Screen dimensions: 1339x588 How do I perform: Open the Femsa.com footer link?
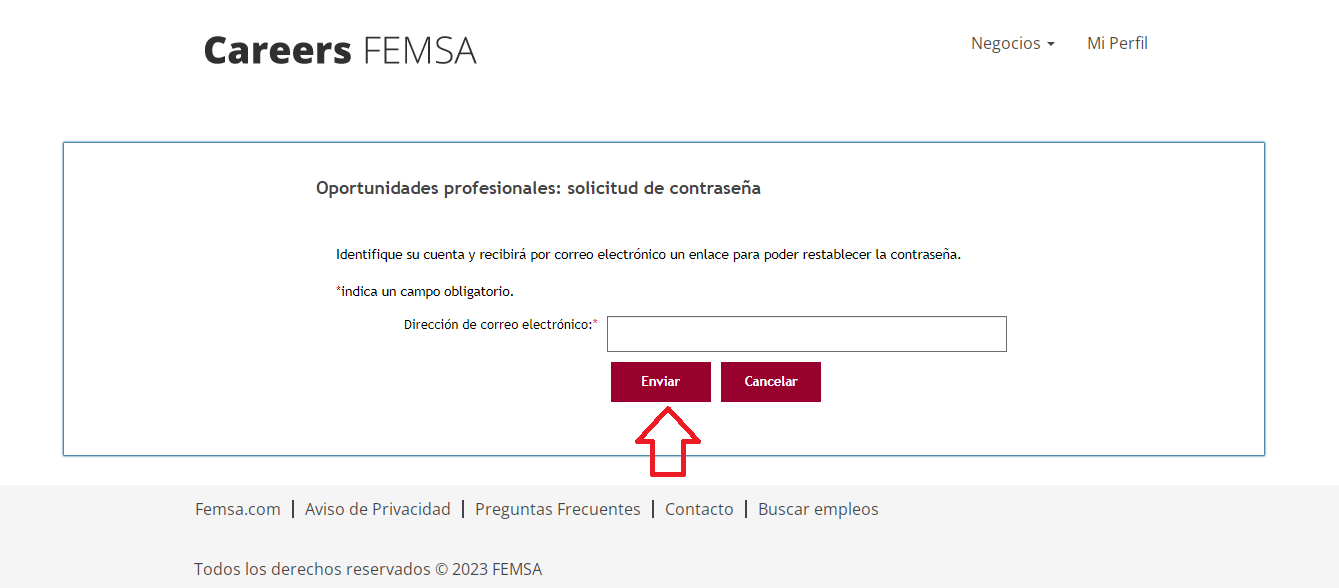238,509
